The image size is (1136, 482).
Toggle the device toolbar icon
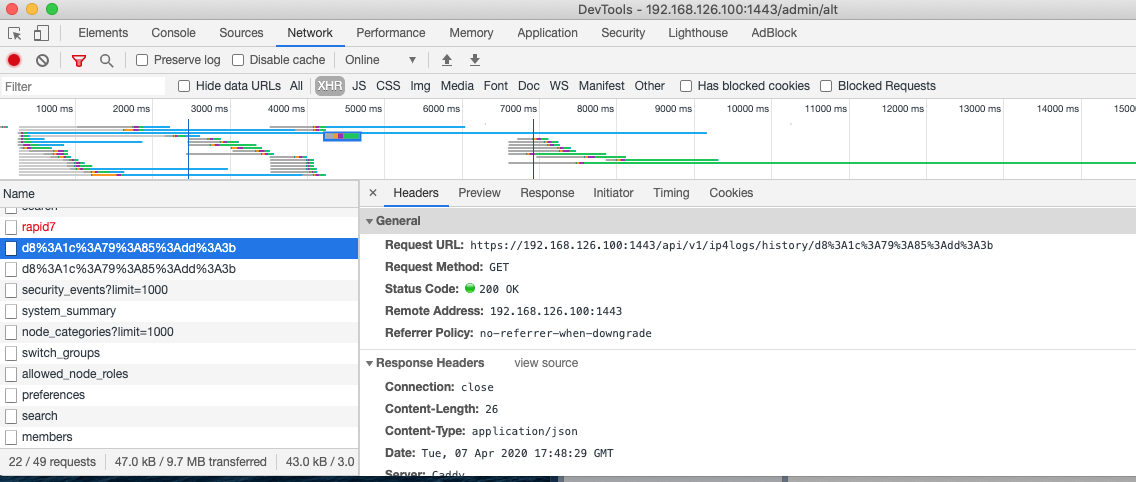pyautogui.click(x=41, y=33)
